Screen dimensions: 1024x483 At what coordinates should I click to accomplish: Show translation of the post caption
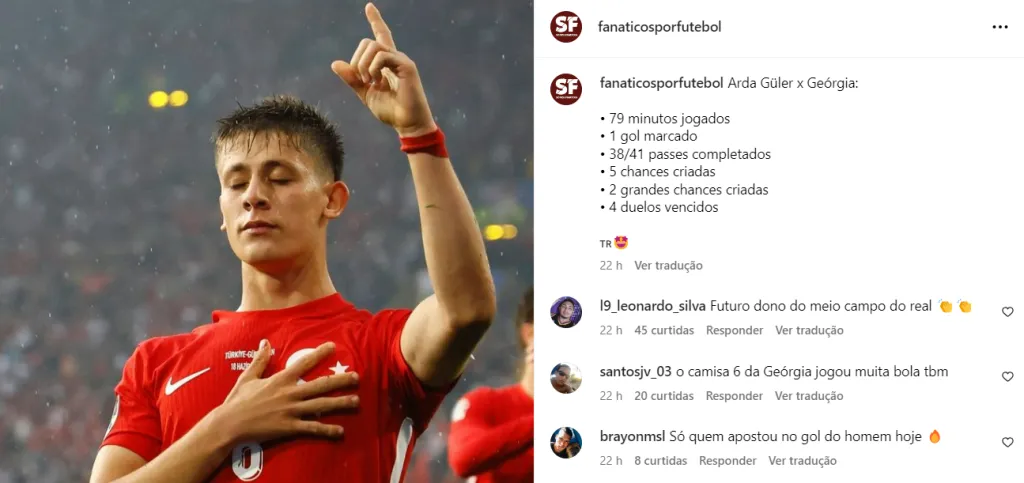(x=668, y=266)
